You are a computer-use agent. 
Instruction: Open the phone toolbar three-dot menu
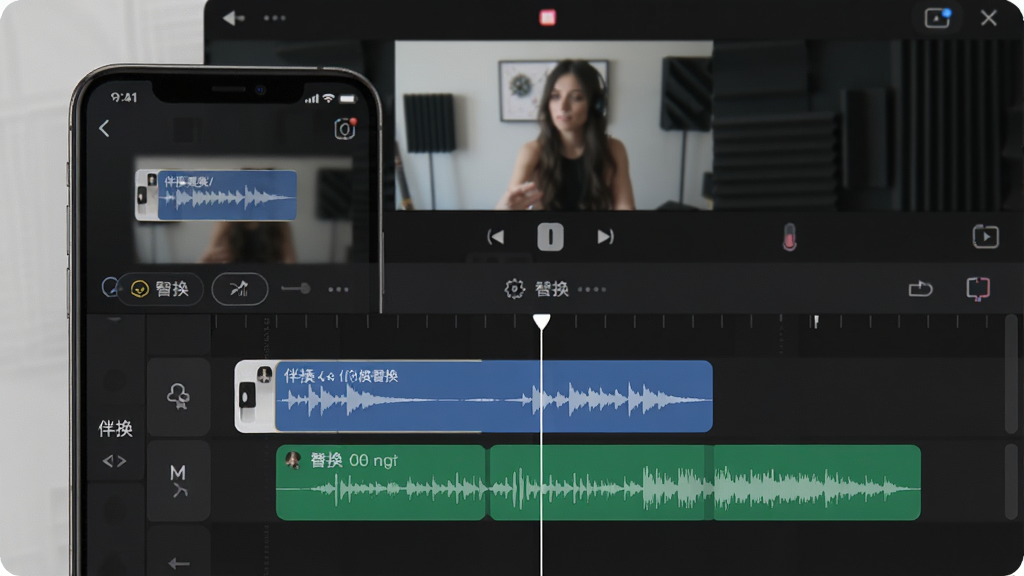click(x=338, y=289)
